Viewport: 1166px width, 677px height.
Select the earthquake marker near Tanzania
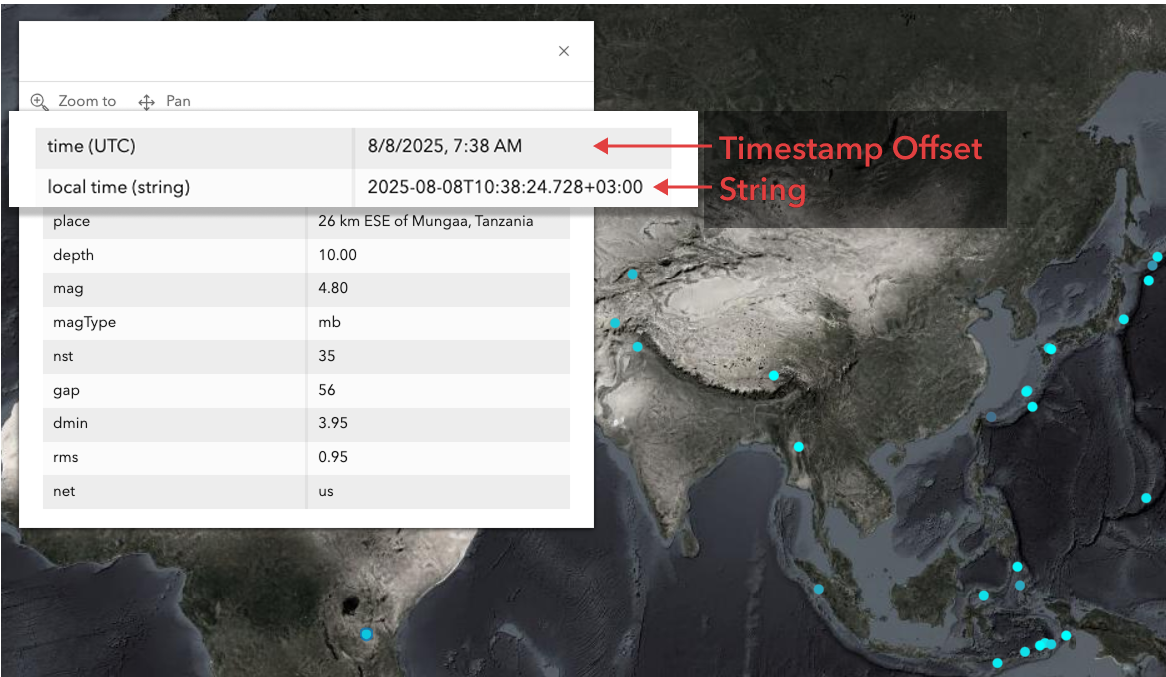365,633
